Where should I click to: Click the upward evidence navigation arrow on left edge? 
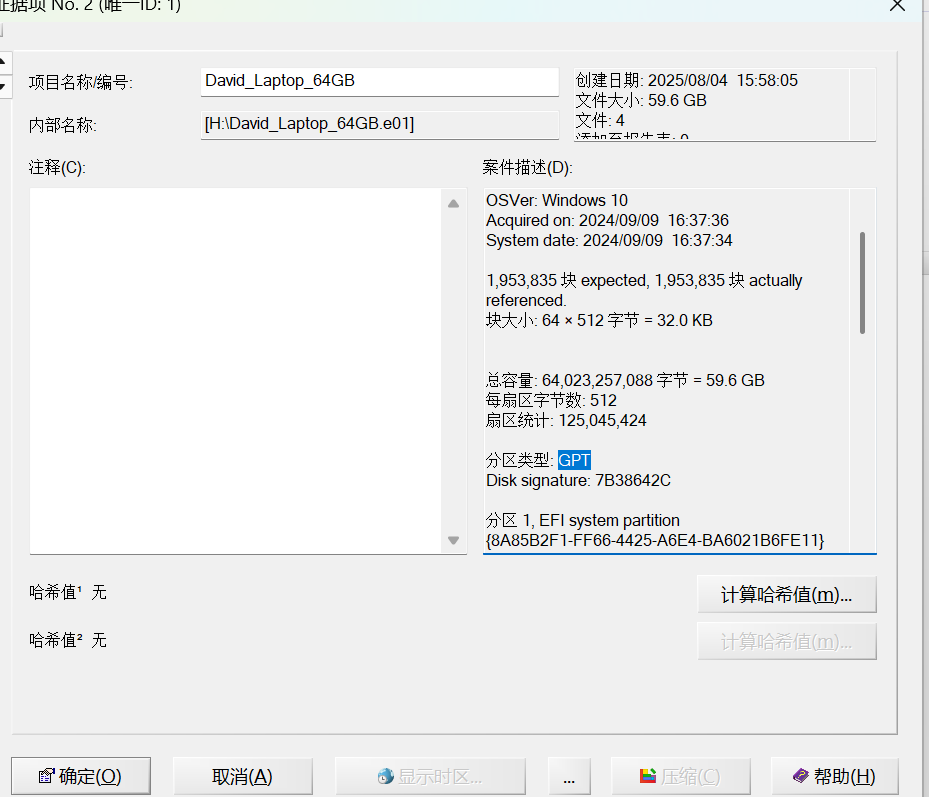4,60
